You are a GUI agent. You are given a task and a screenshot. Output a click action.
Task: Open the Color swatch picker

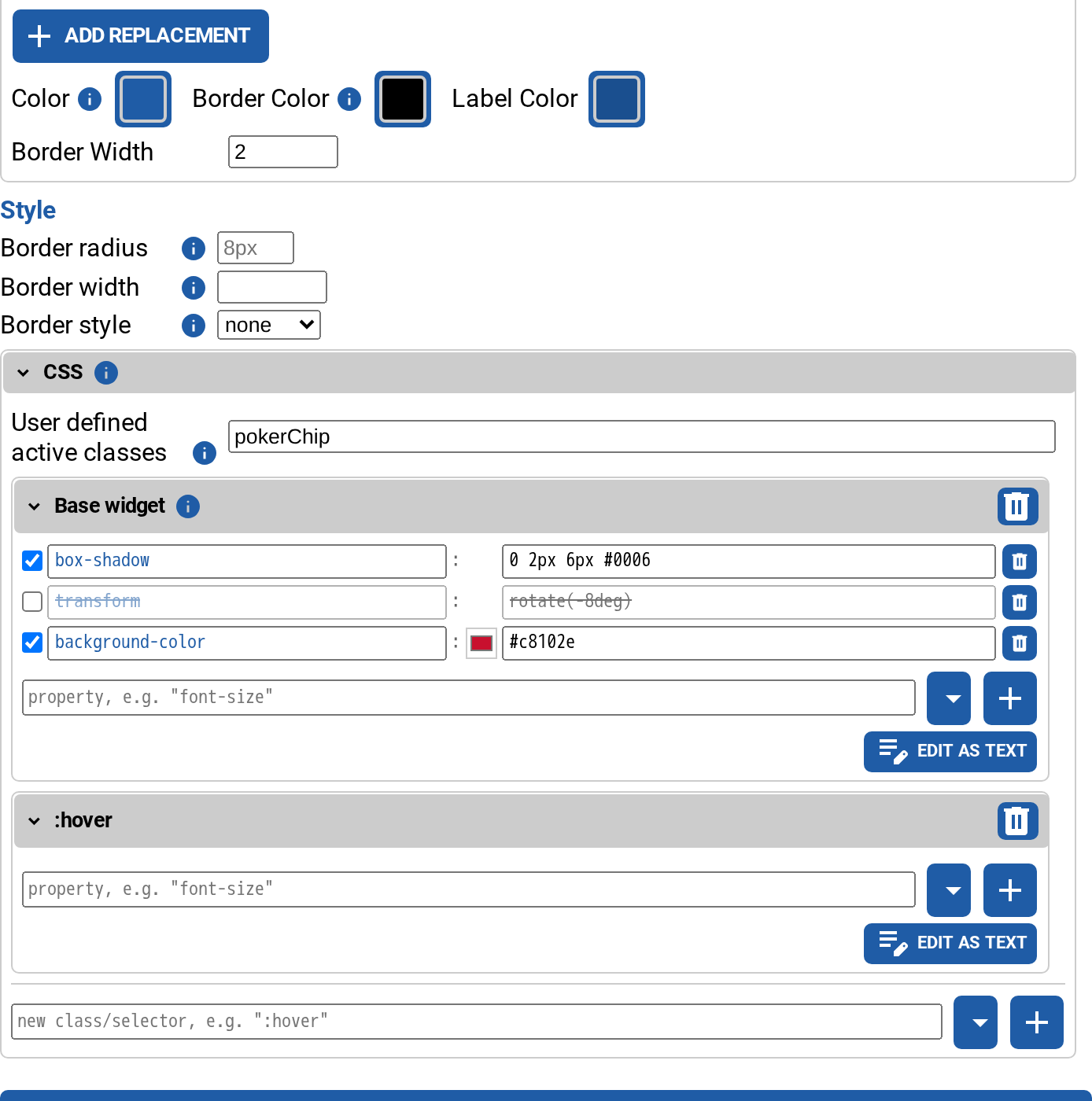tap(143, 99)
